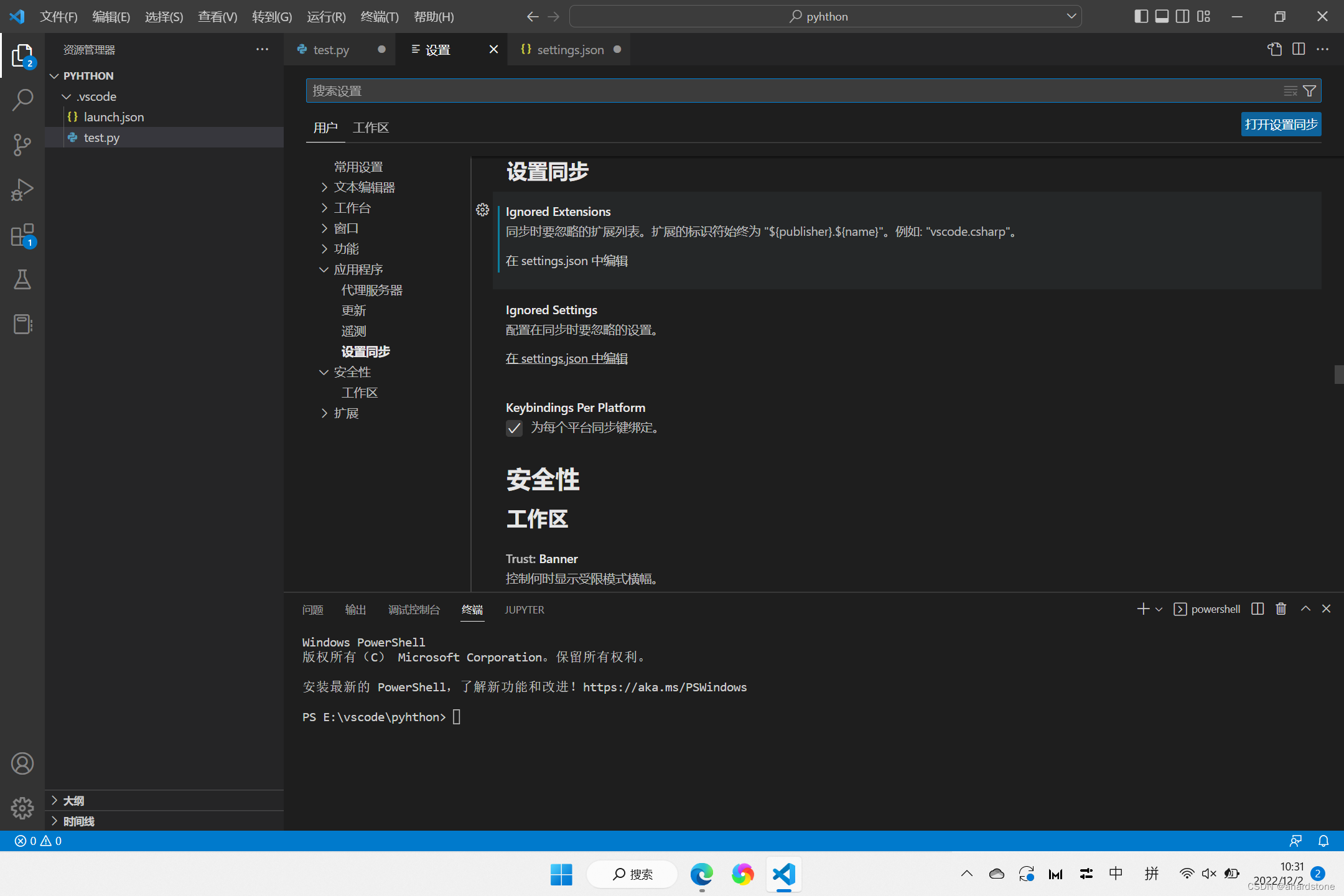Open the Run and Debug view
The image size is (1344, 896).
coord(22,190)
